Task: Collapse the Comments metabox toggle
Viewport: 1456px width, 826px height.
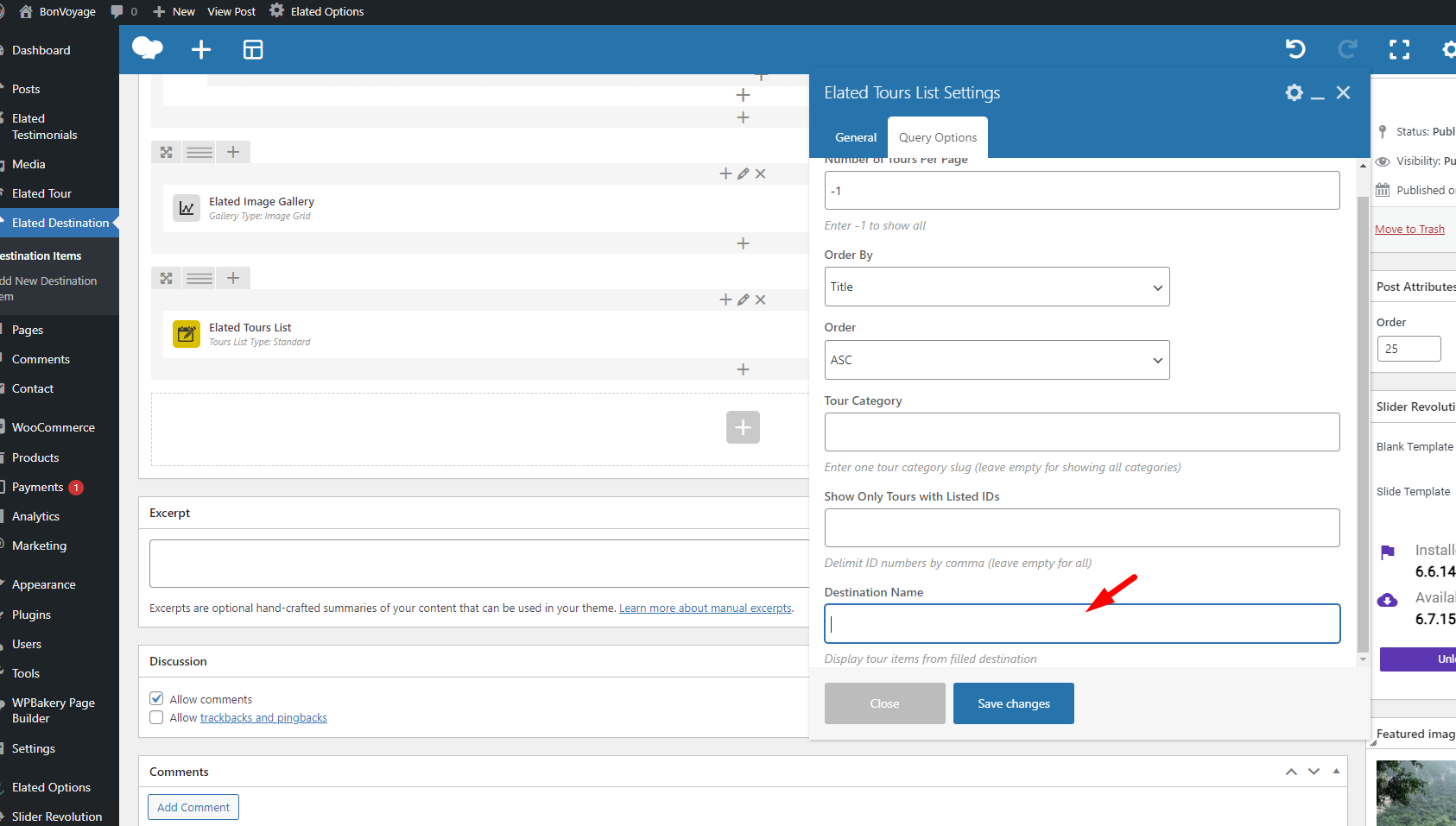Action: (x=1336, y=772)
